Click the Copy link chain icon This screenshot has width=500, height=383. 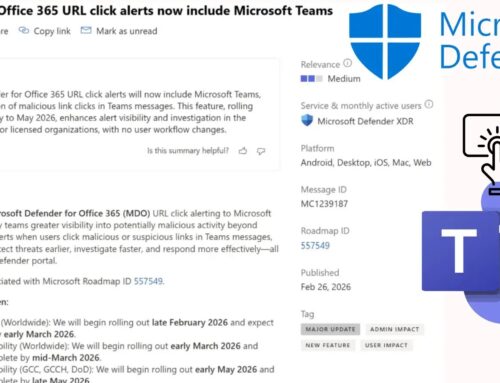click(x=24, y=31)
